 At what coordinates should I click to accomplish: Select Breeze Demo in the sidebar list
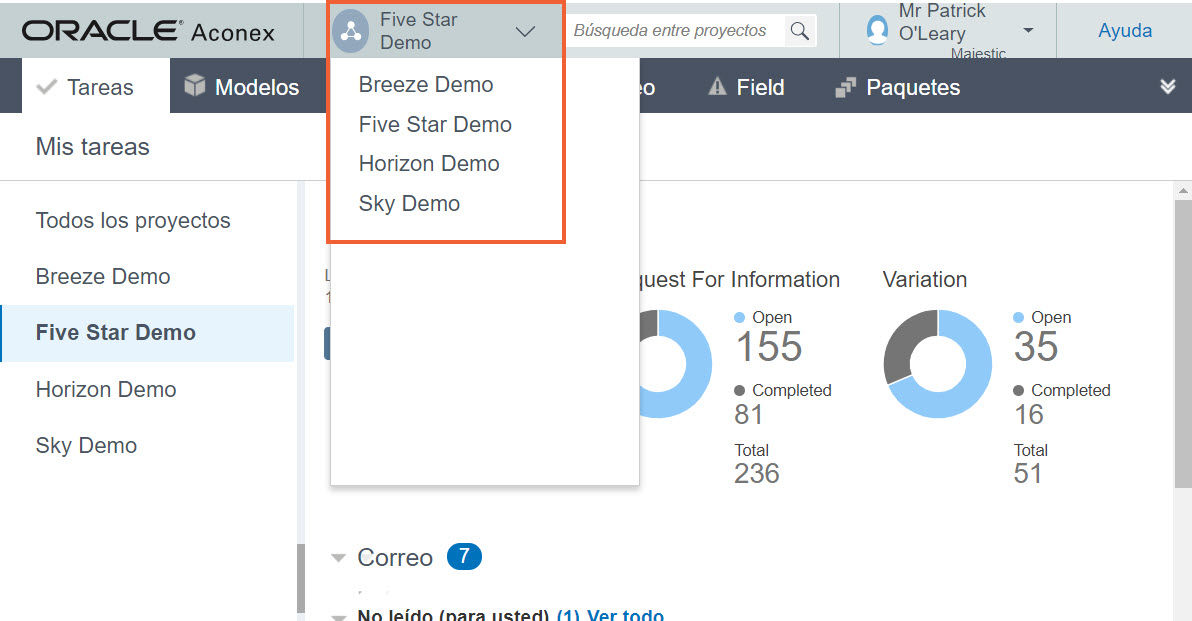(103, 277)
